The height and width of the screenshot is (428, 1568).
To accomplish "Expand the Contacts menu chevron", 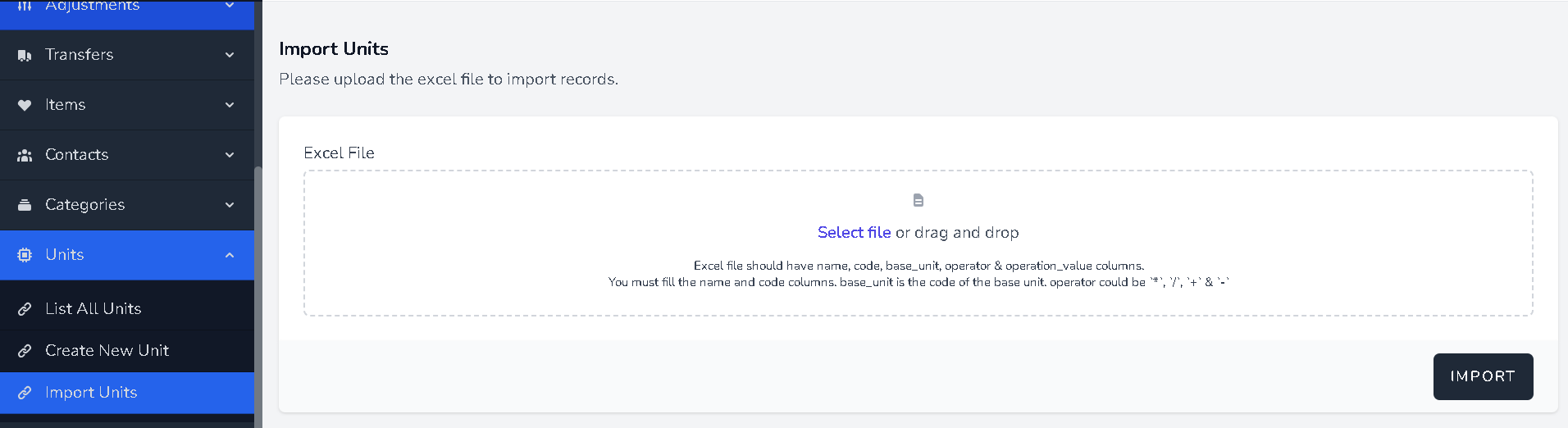I will point(230,155).
